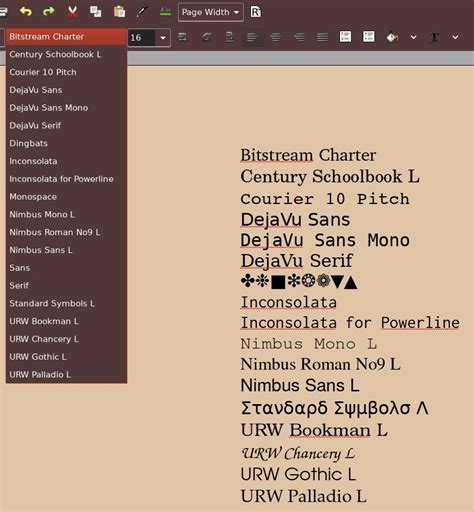Viewport: 474px width, 512px height.
Task: Click document line 'Century Schoolbook L'
Action: [x=330, y=177]
